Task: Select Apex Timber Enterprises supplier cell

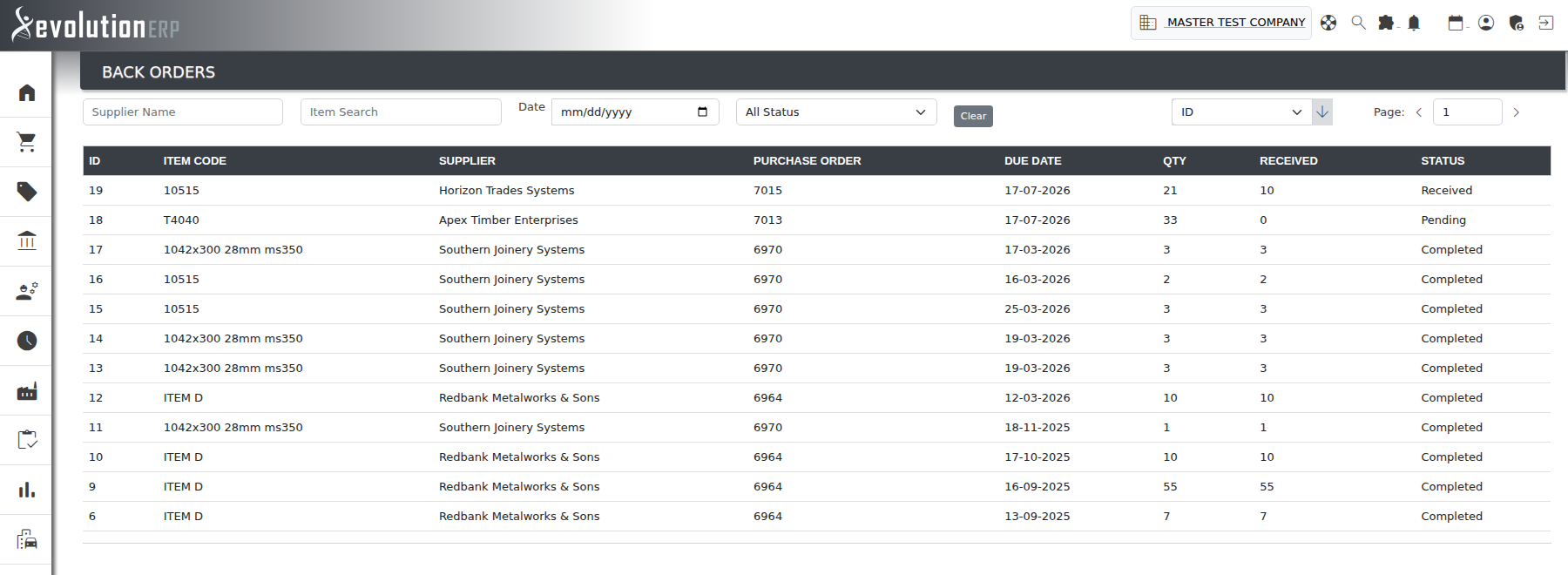Action: click(x=509, y=220)
